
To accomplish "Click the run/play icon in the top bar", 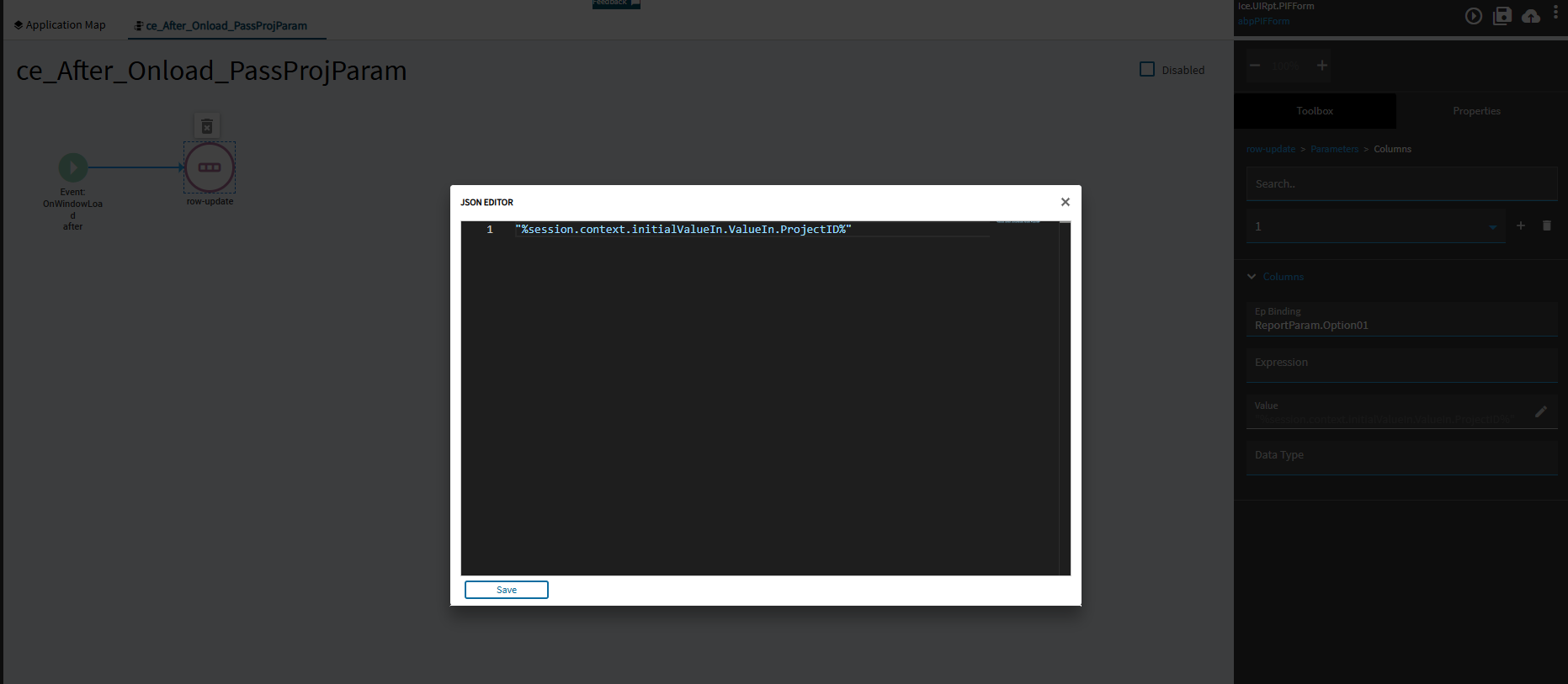I will [x=1474, y=16].
